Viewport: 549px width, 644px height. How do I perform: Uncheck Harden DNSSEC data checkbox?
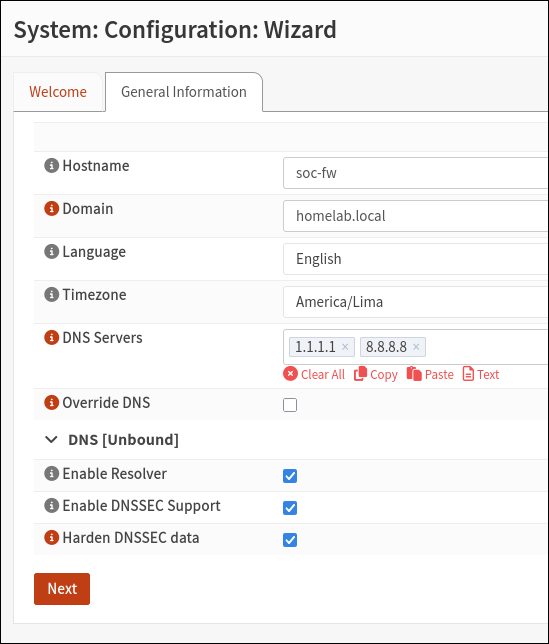tap(290, 540)
